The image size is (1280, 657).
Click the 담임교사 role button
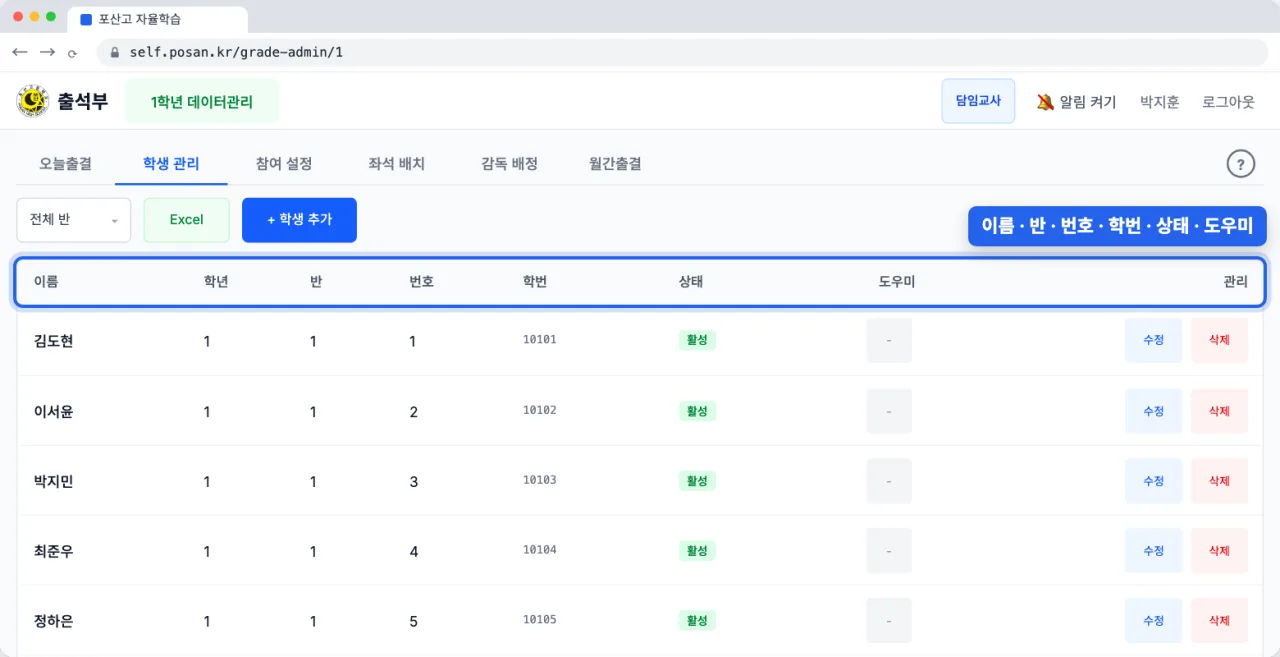point(978,101)
